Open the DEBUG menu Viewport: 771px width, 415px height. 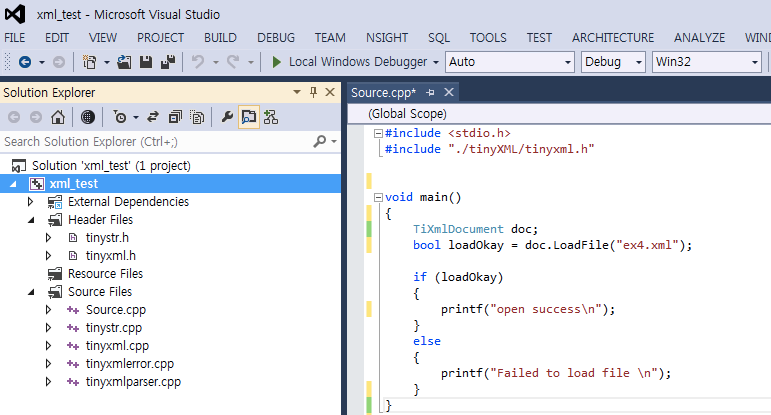point(276,38)
